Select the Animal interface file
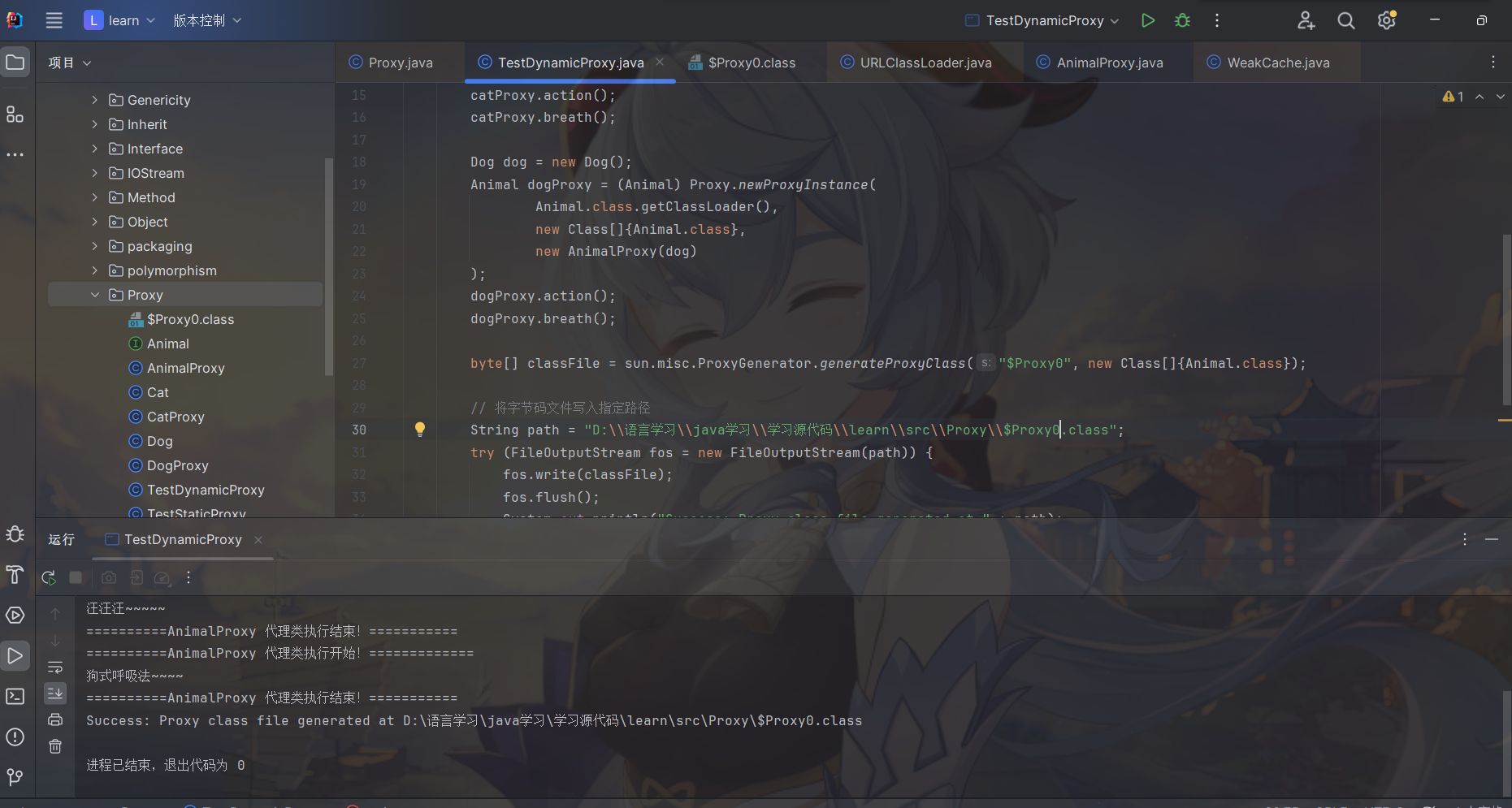This screenshot has height=808, width=1512. click(x=159, y=344)
